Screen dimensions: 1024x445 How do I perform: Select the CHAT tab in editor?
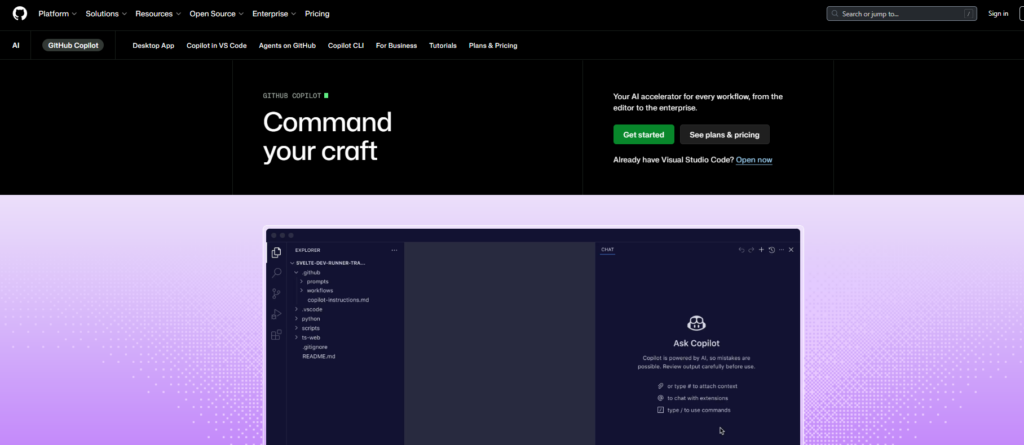tap(607, 250)
